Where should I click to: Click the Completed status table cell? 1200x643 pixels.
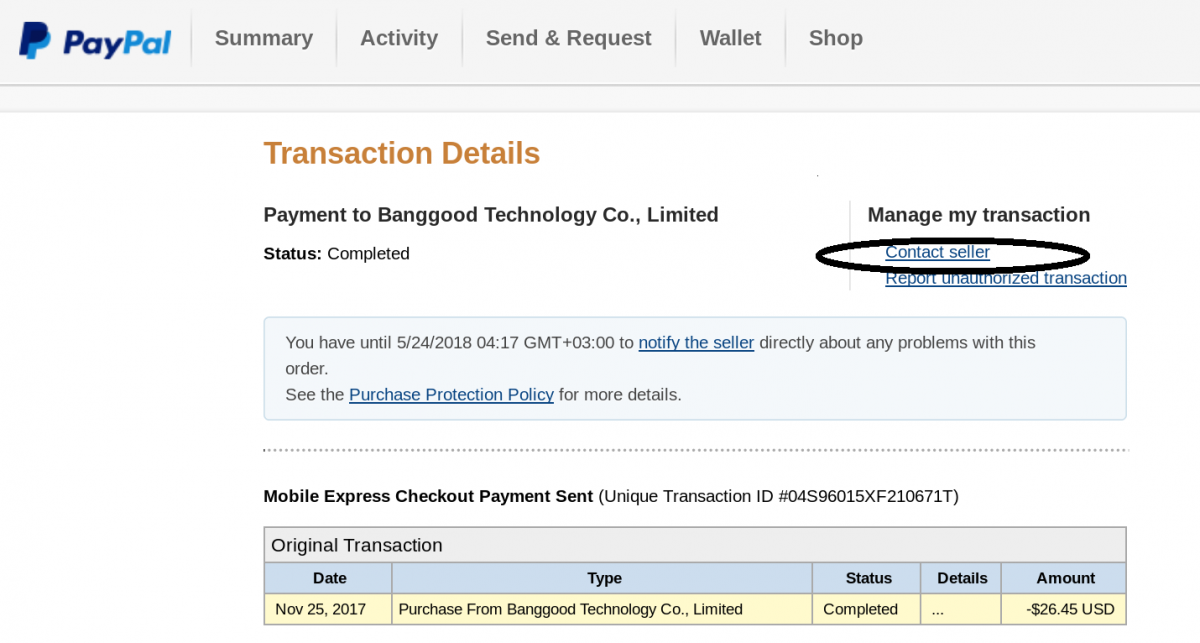[x=868, y=609]
